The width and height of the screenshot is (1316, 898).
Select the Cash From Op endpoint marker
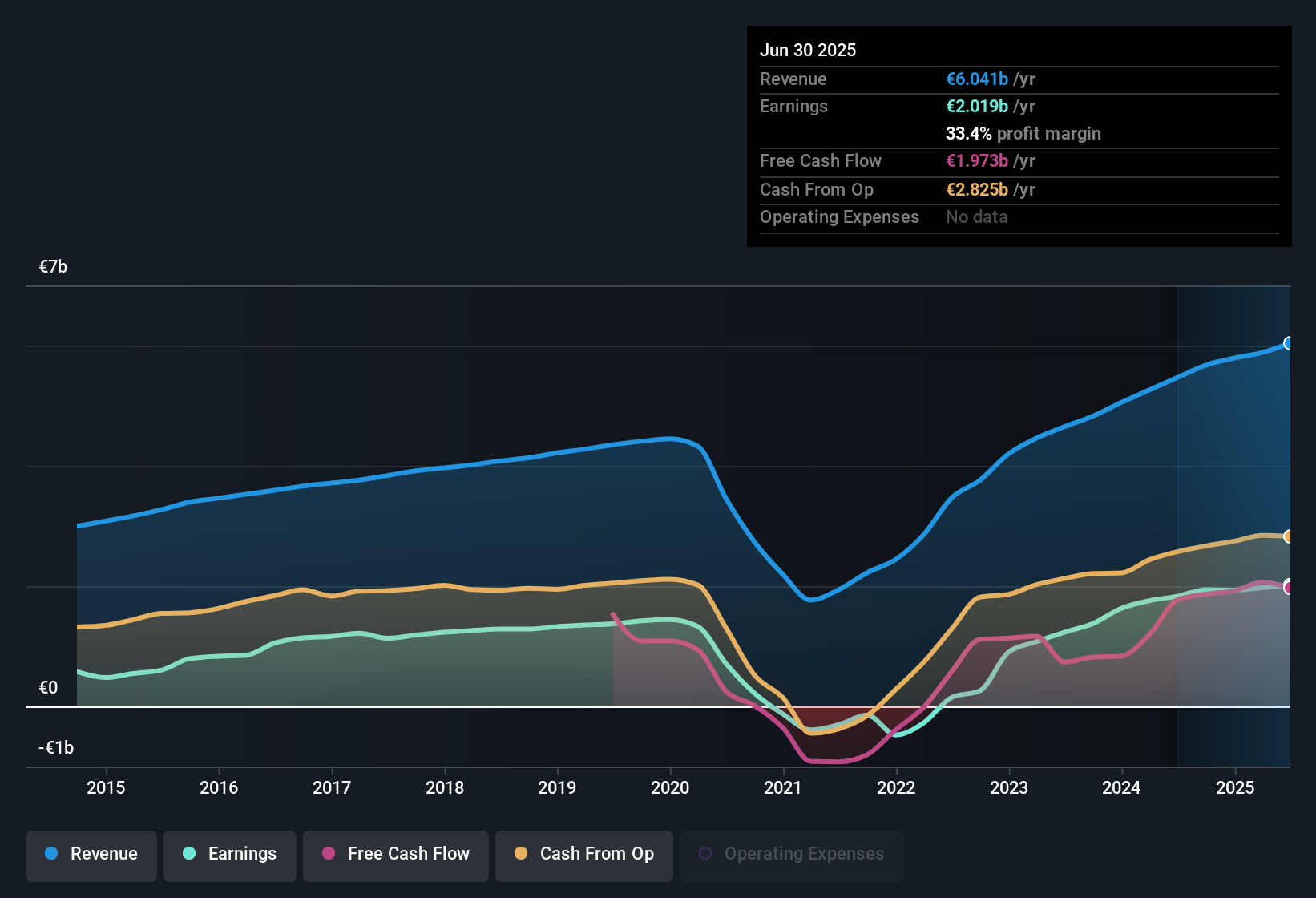[x=1288, y=536]
